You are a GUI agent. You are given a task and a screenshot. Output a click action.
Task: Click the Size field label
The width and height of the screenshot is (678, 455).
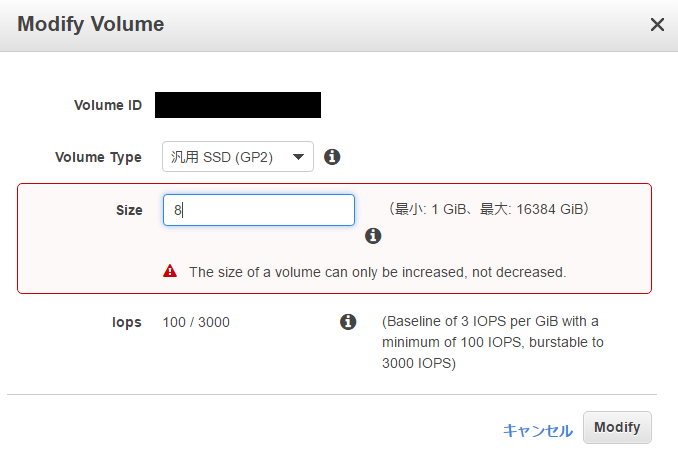(129, 210)
